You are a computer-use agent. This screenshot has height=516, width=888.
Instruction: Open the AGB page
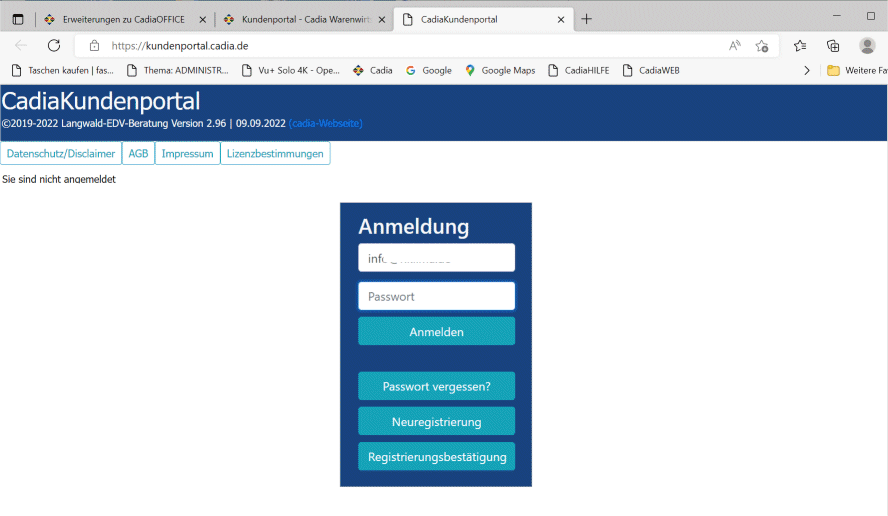tap(138, 153)
